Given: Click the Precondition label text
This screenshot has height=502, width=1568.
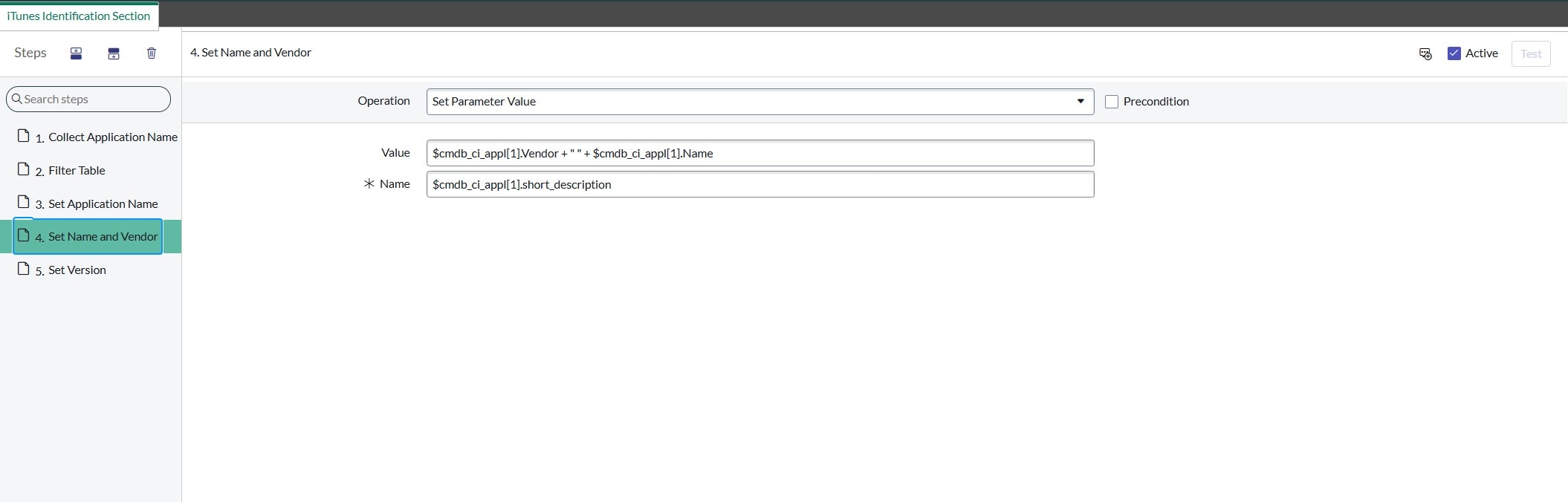Looking at the screenshot, I should 1156,102.
